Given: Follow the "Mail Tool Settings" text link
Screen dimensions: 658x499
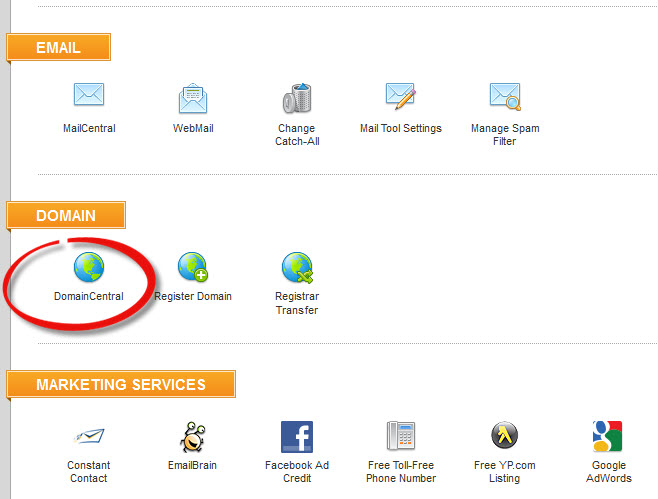Looking at the screenshot, I should [x=400, y=129].
